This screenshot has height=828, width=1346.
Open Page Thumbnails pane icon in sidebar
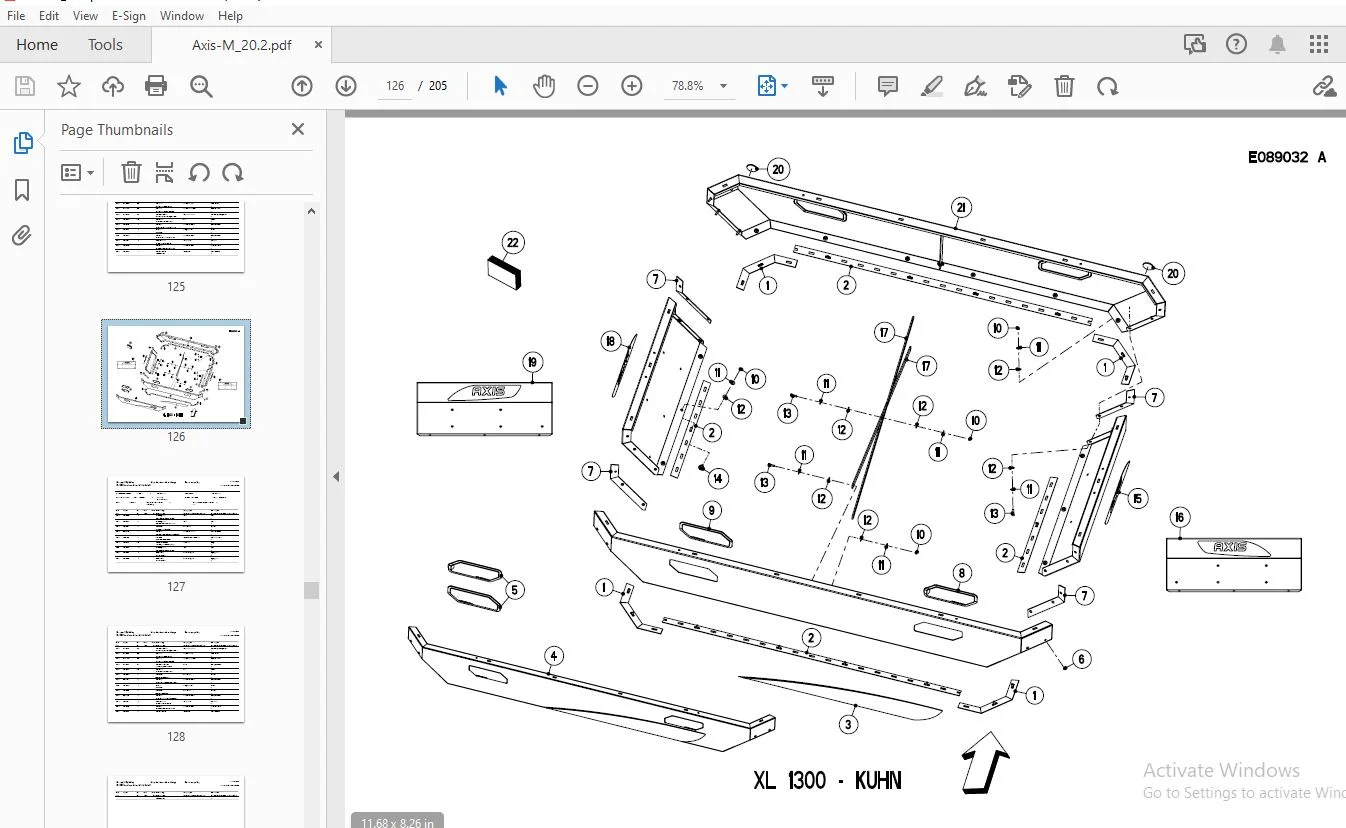coord(23,143)
